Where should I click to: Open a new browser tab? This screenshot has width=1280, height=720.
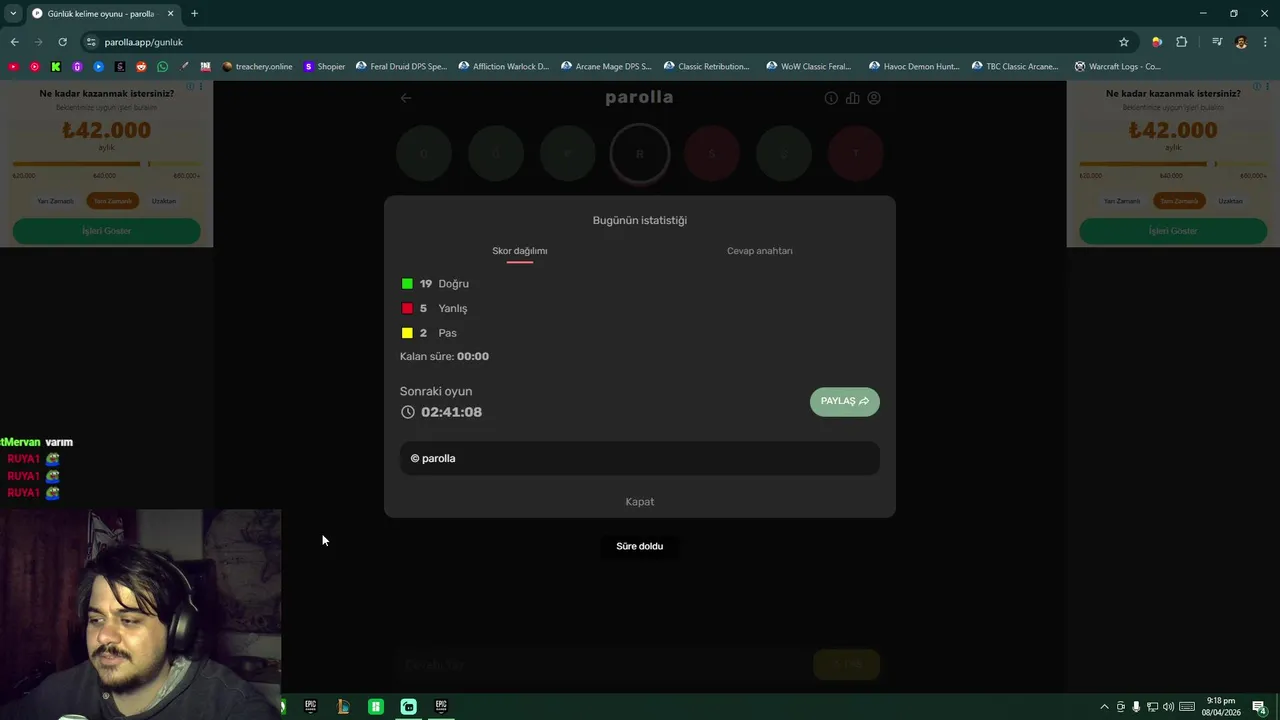[x=194, y=13]
